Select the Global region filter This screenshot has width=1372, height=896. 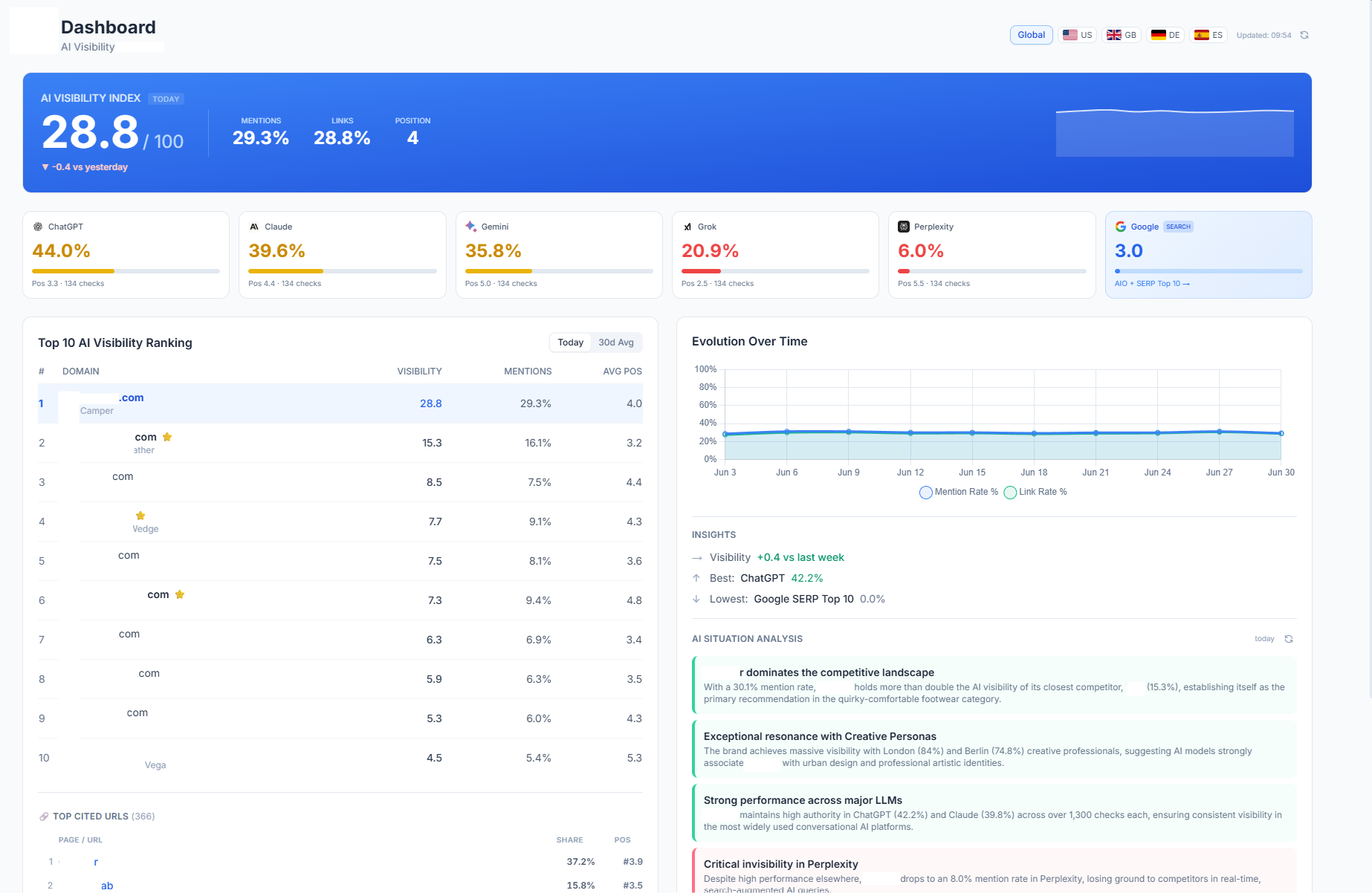pos(1031,35)
